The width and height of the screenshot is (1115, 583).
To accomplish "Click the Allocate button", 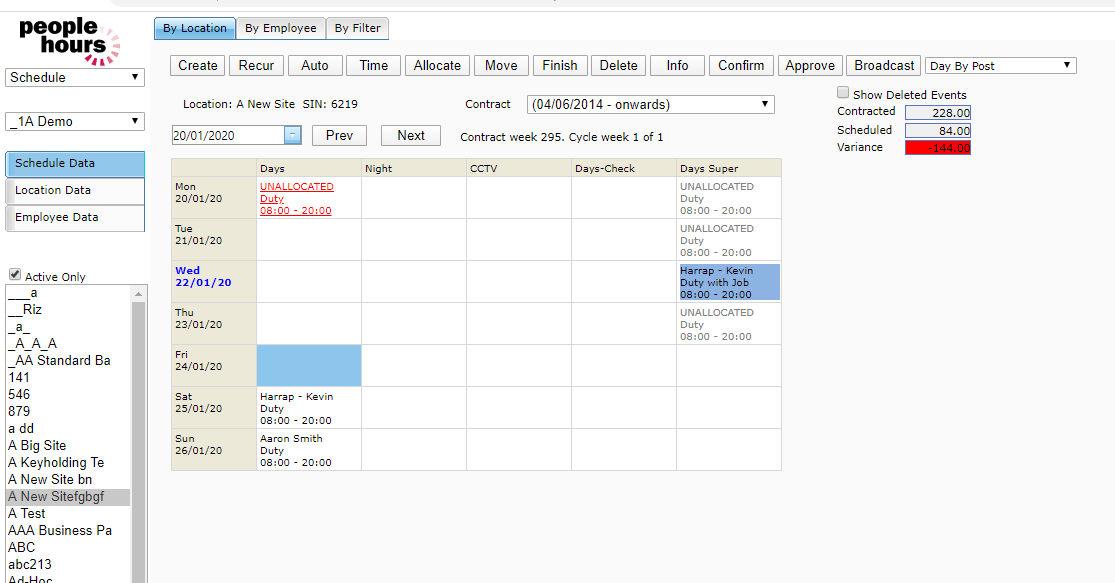I will (437, 65).
